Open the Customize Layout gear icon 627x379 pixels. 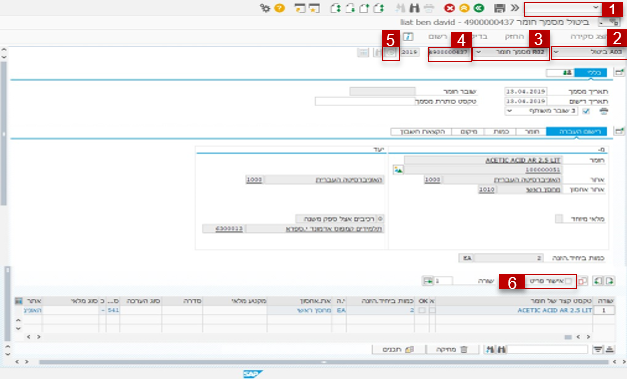coord(265,8)
